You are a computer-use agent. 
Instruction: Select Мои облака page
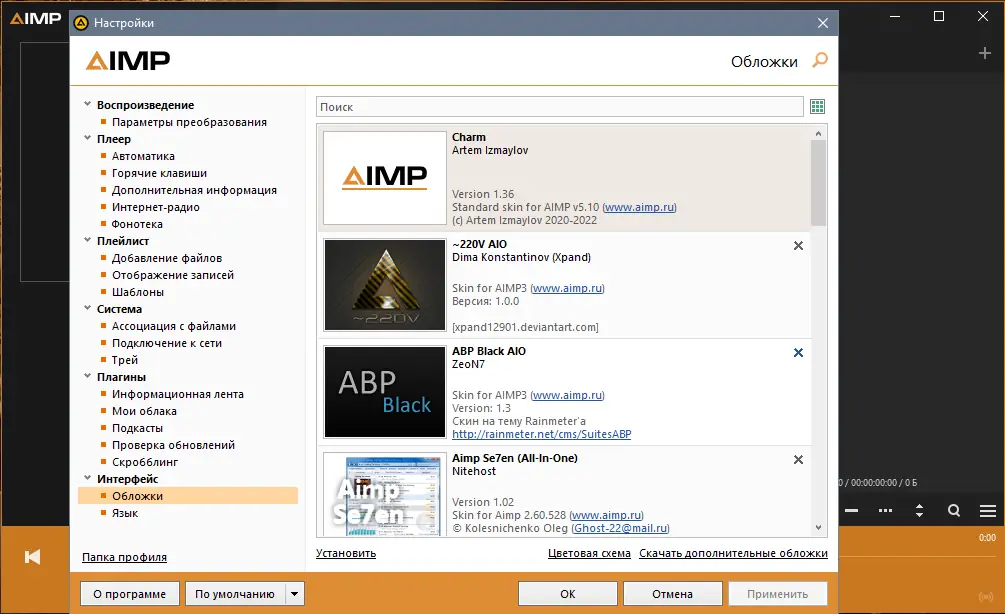pos(144,411)
